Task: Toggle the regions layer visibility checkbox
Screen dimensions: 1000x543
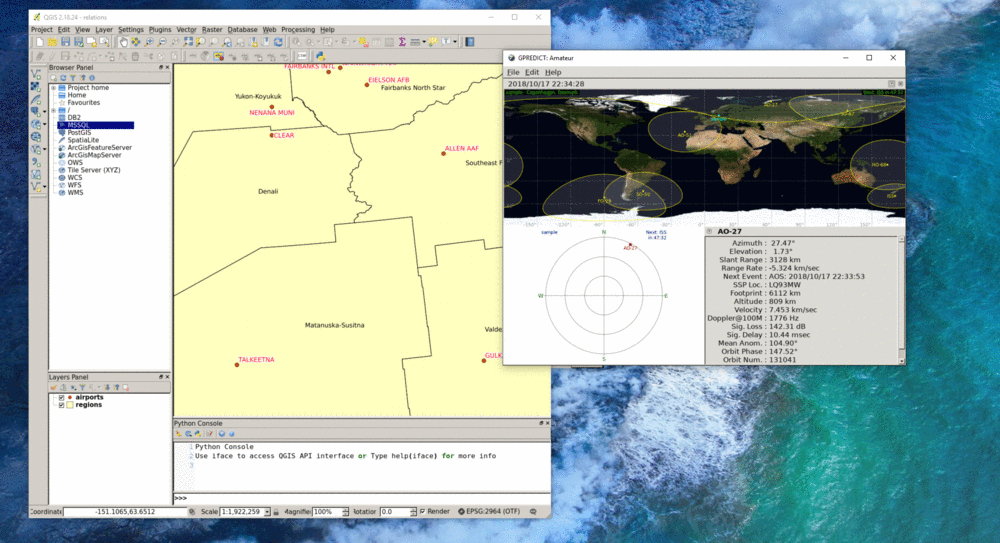Action: coord(61,405)
